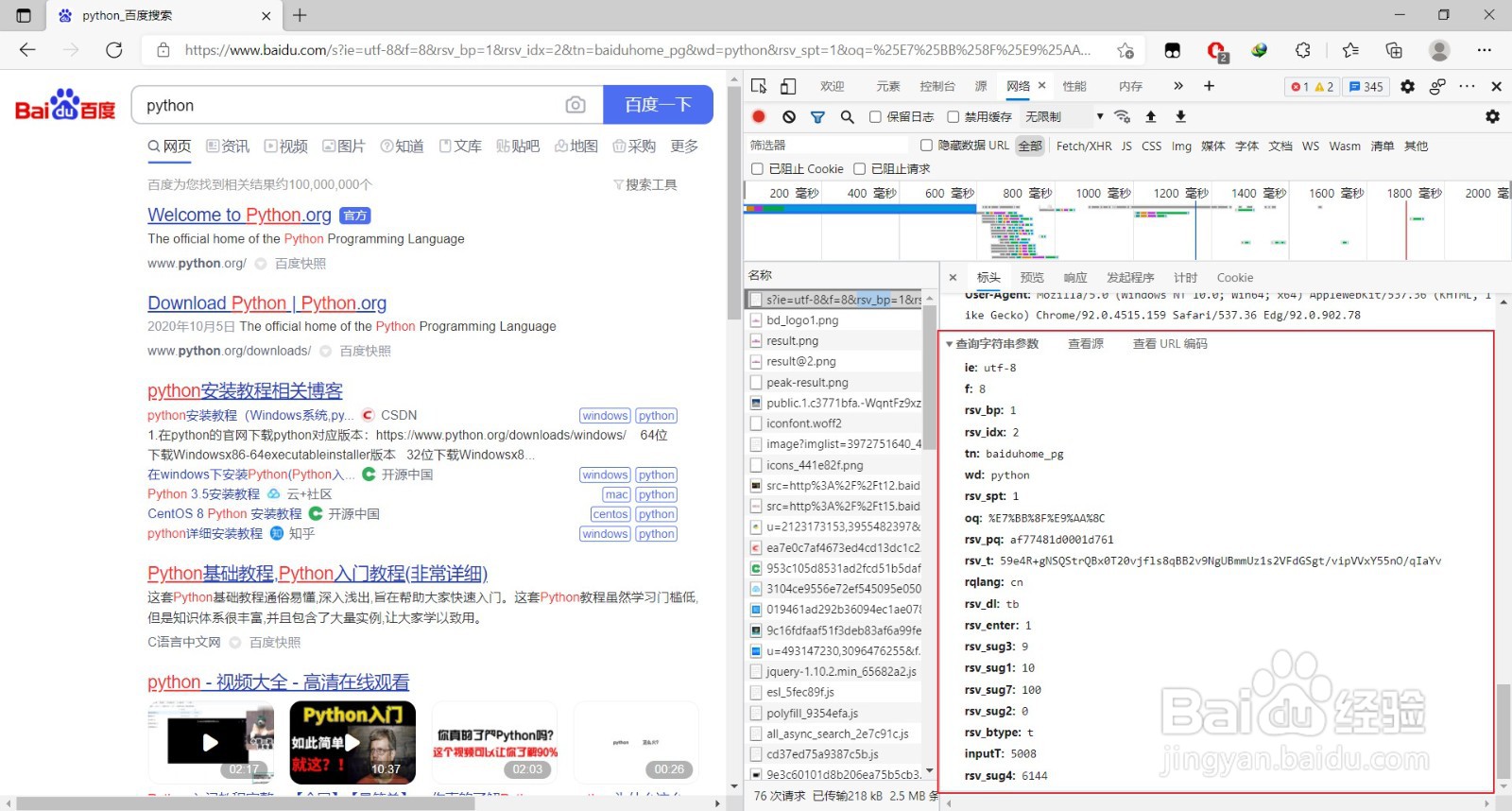Image resolution: width=1512 pixels, height=811 pixels.
Task: Open Download Python | Python.org result
Action: 267,303
